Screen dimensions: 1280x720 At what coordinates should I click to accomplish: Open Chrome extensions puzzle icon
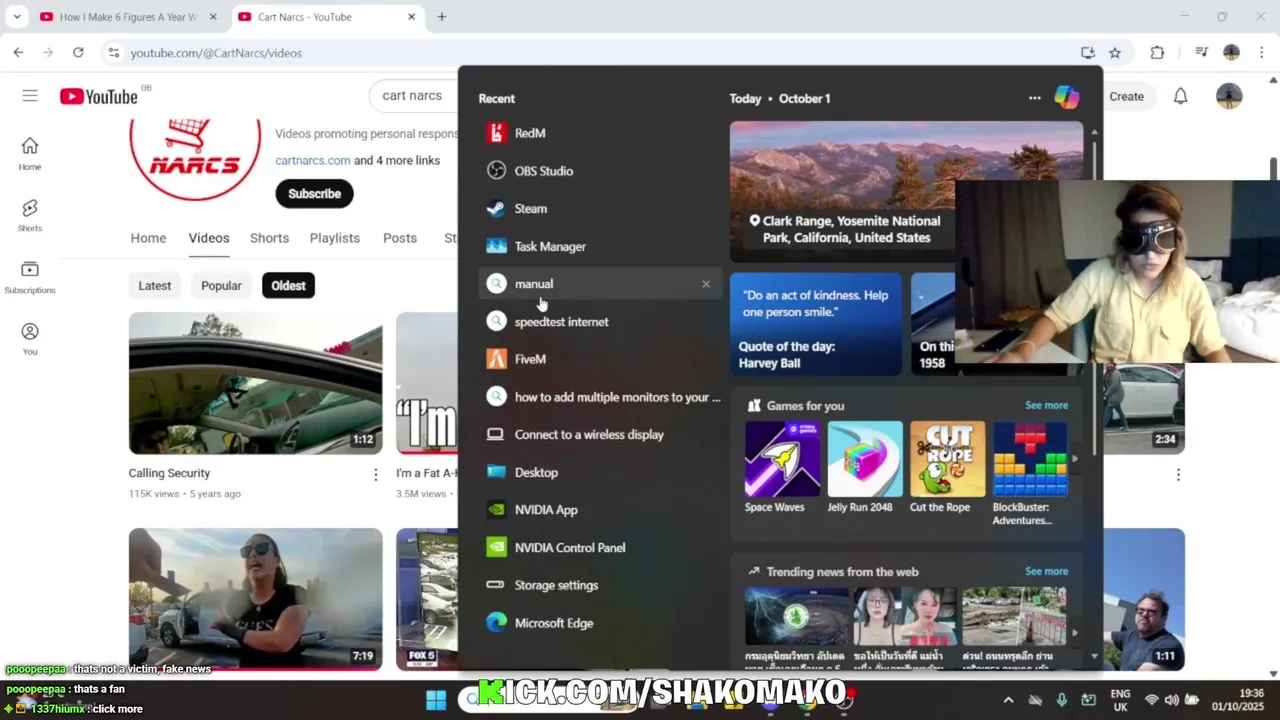pyautogui.click(x=1157, y=53)
